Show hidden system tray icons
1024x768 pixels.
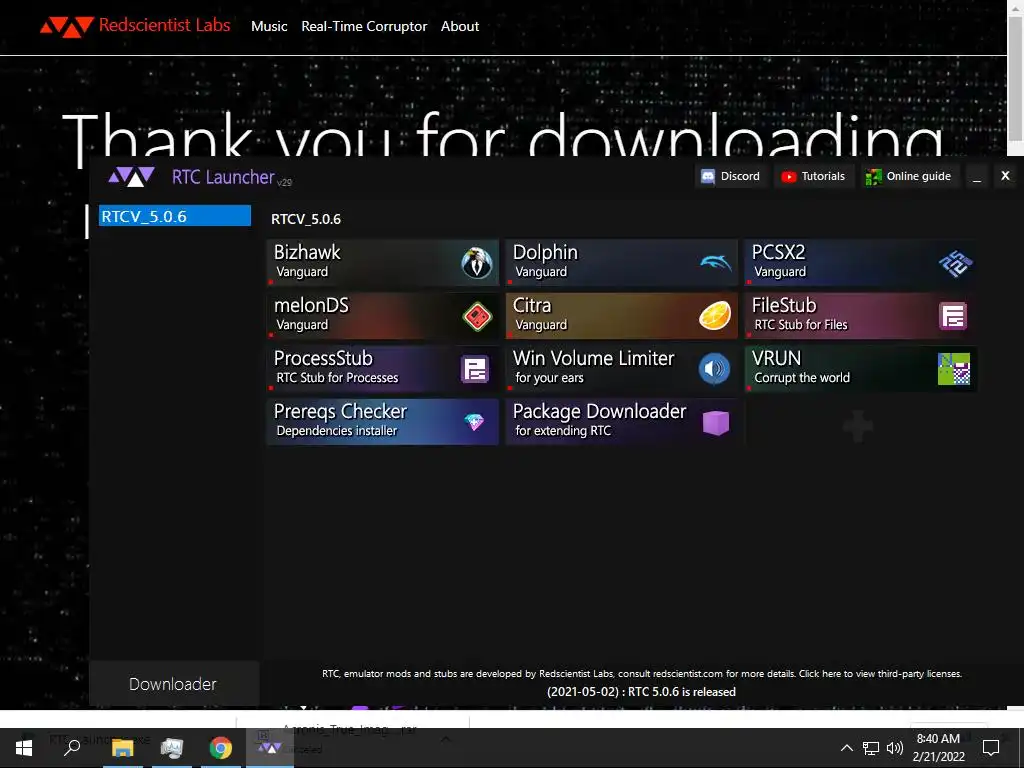[x=846, y=748]
